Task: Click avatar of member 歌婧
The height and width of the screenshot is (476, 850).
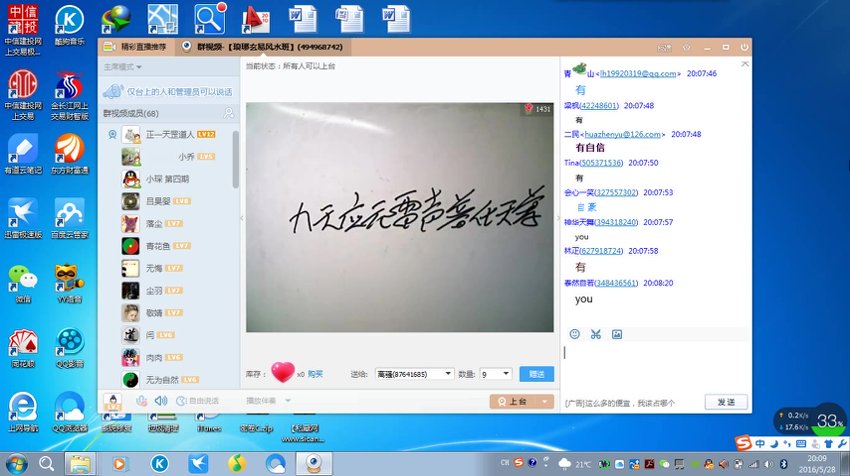Action: point(130,313)
